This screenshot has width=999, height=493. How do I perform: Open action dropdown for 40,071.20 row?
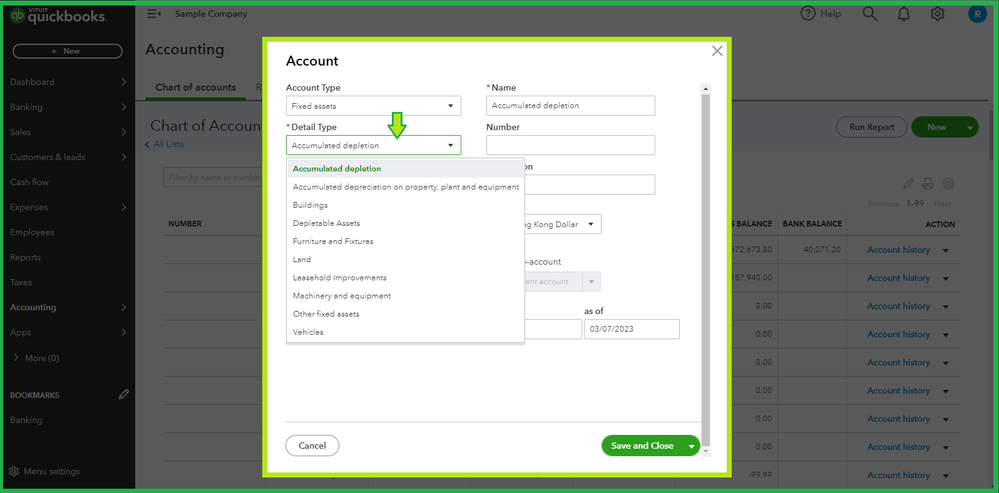[x=945, y=250]
